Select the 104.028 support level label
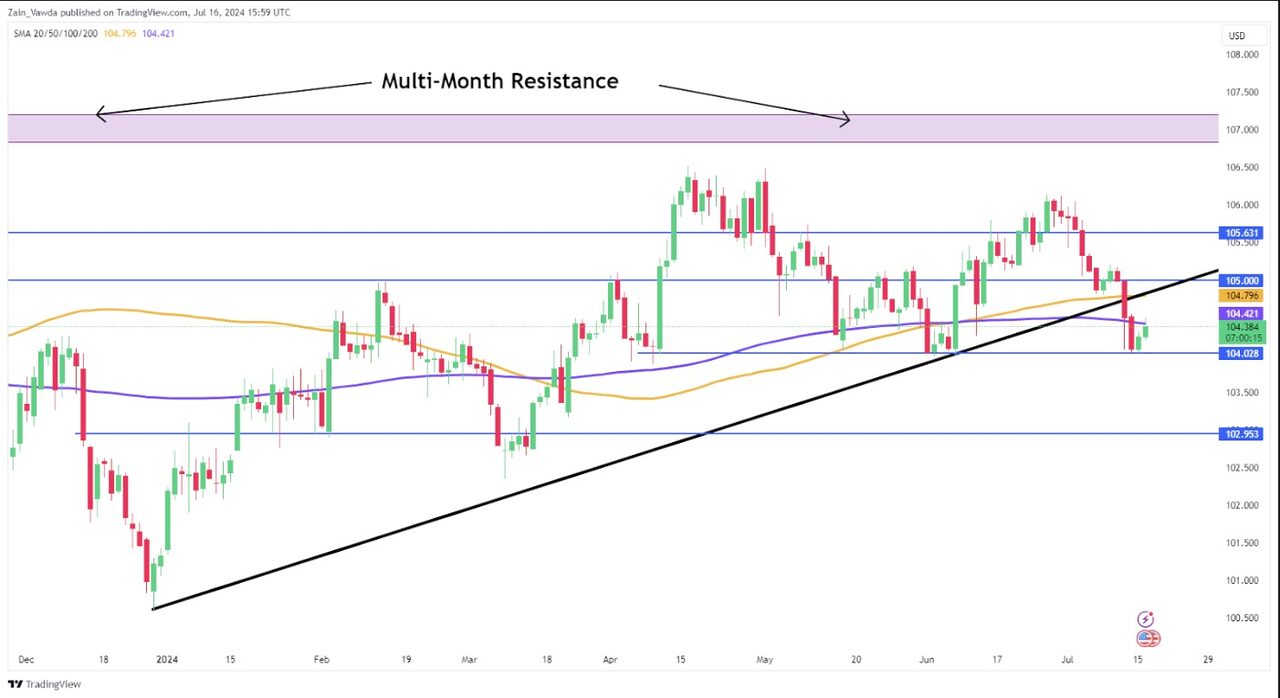1280x698 pixels. point(1241,353)
